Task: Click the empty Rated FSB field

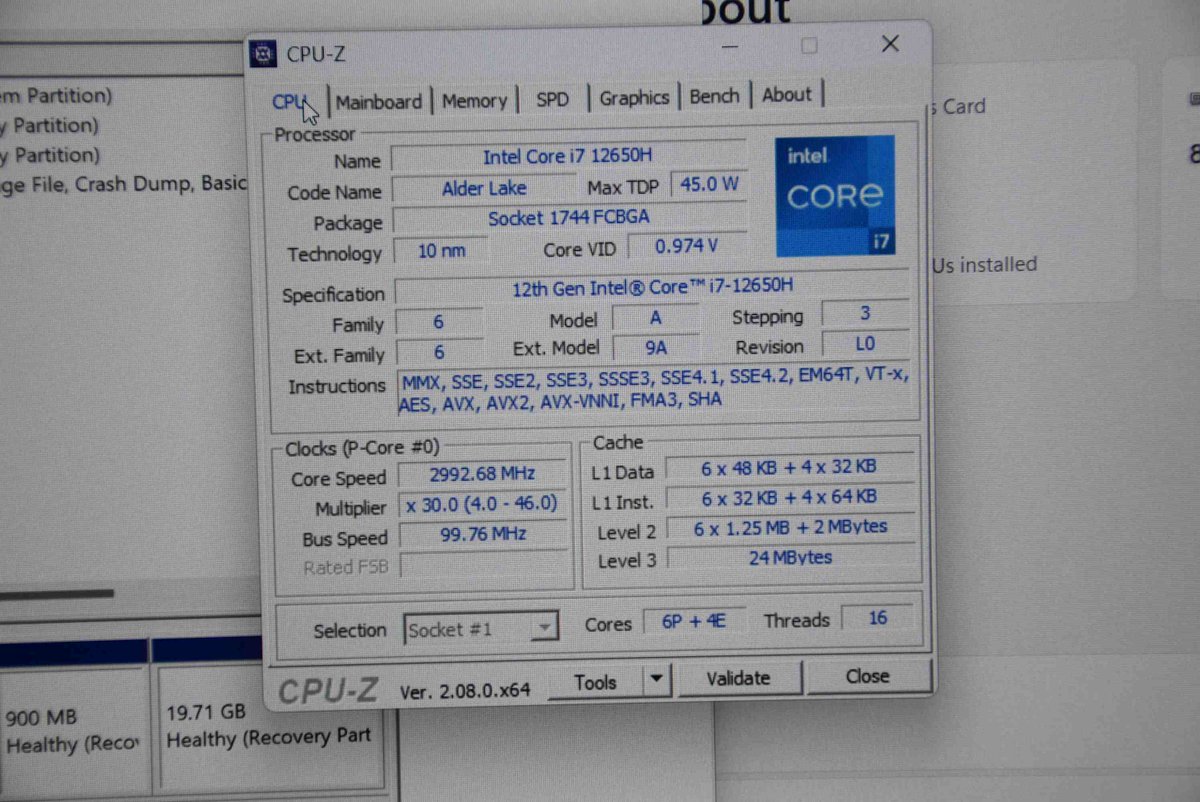Action: click(483, 565)
